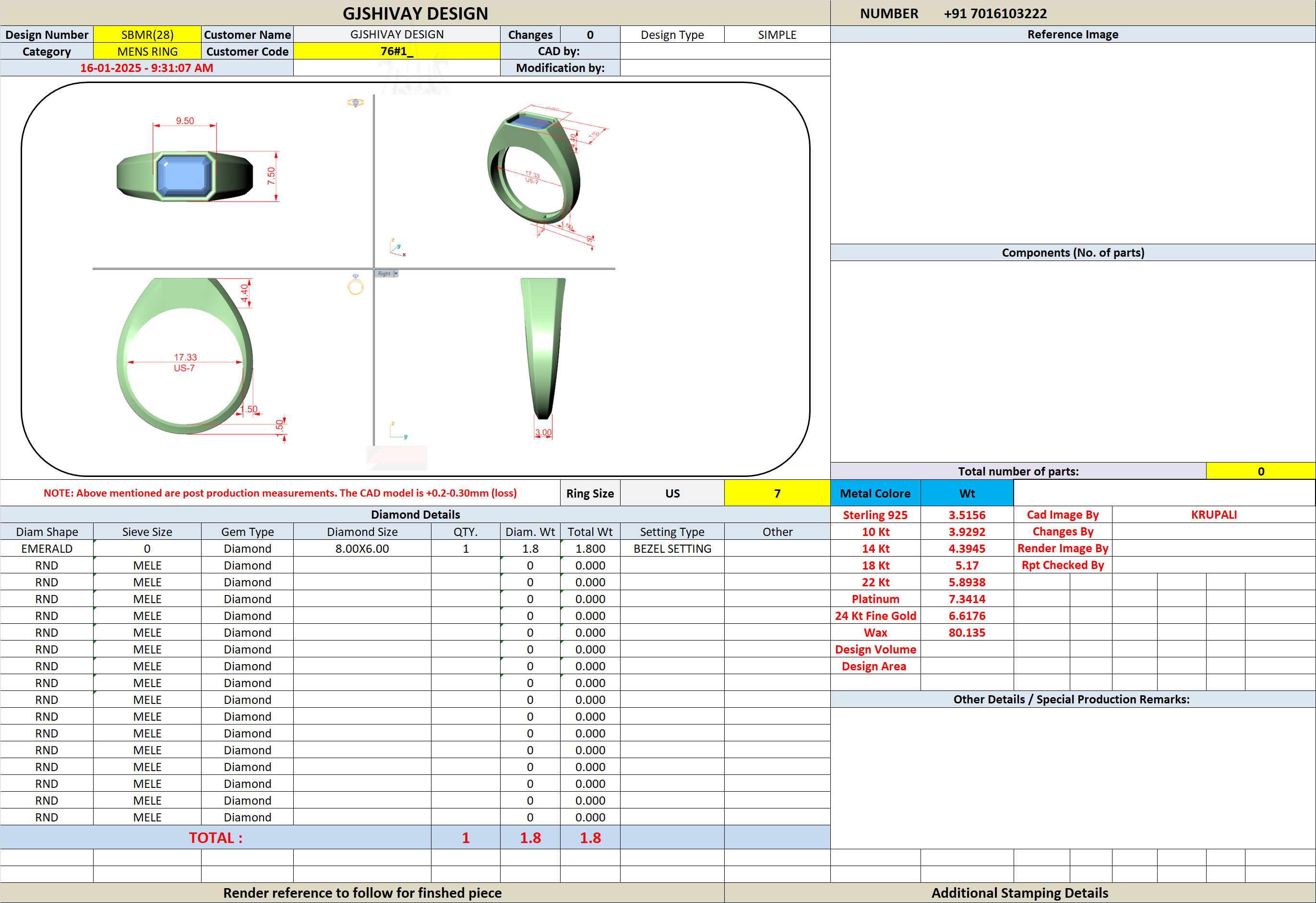The width and height of the screenshot is (1316, 903).
Task: Click the Reference Image header
Action: (x=1073, y=35)
